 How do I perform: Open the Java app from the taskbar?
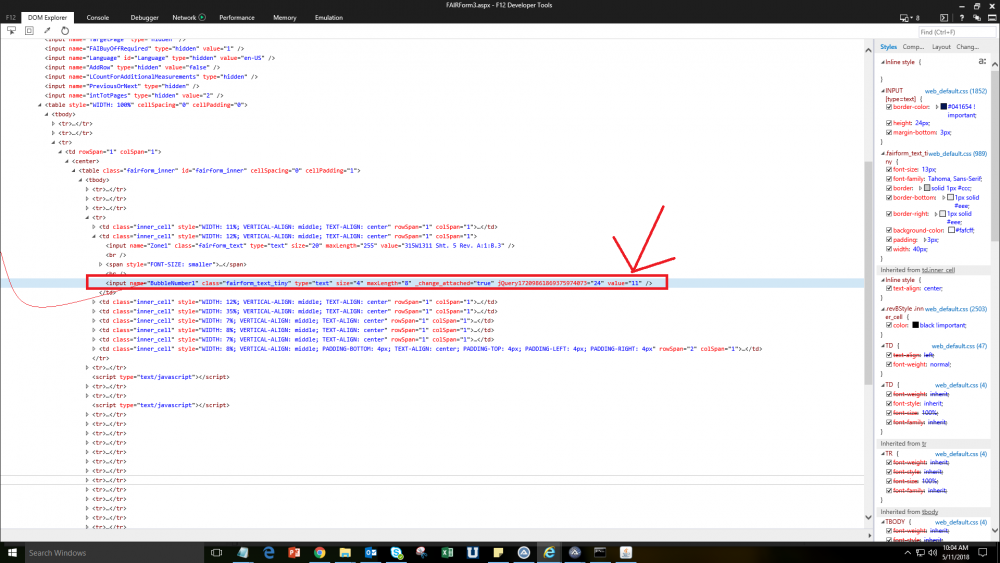[x=626, y=553]
